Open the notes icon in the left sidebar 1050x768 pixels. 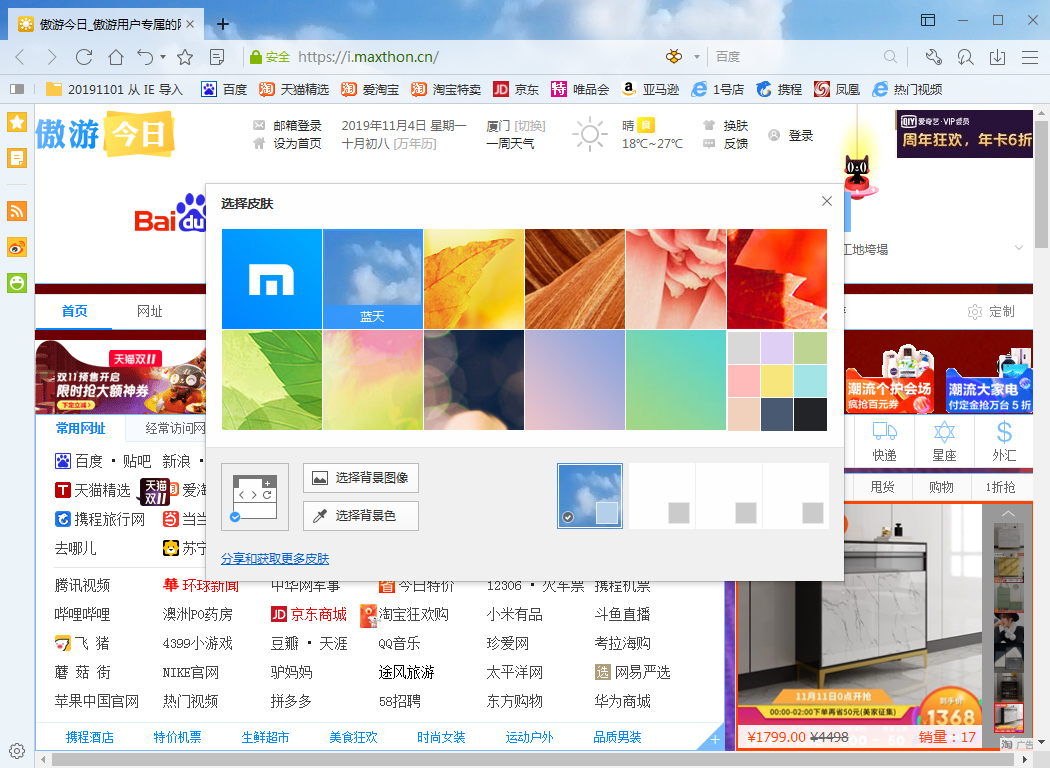(x=16, y=157)
